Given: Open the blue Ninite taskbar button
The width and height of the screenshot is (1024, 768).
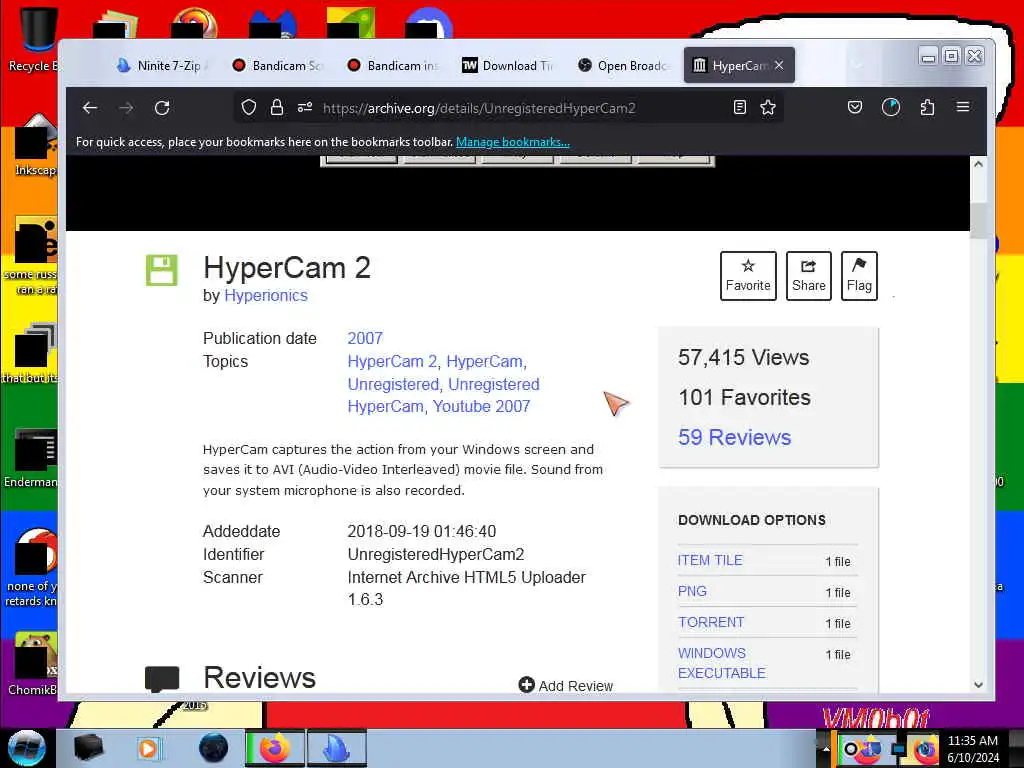Looking at the screenshot, I should (x=336, y=748).
